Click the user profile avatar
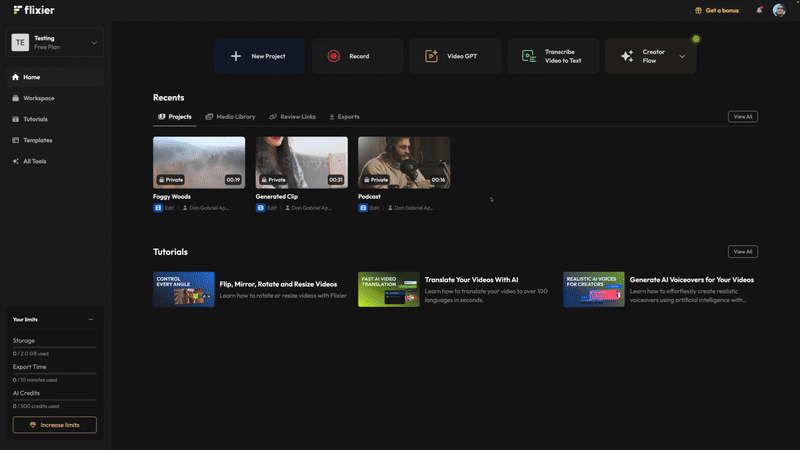The height and width of the screenshot is (450, 800). 779,10
